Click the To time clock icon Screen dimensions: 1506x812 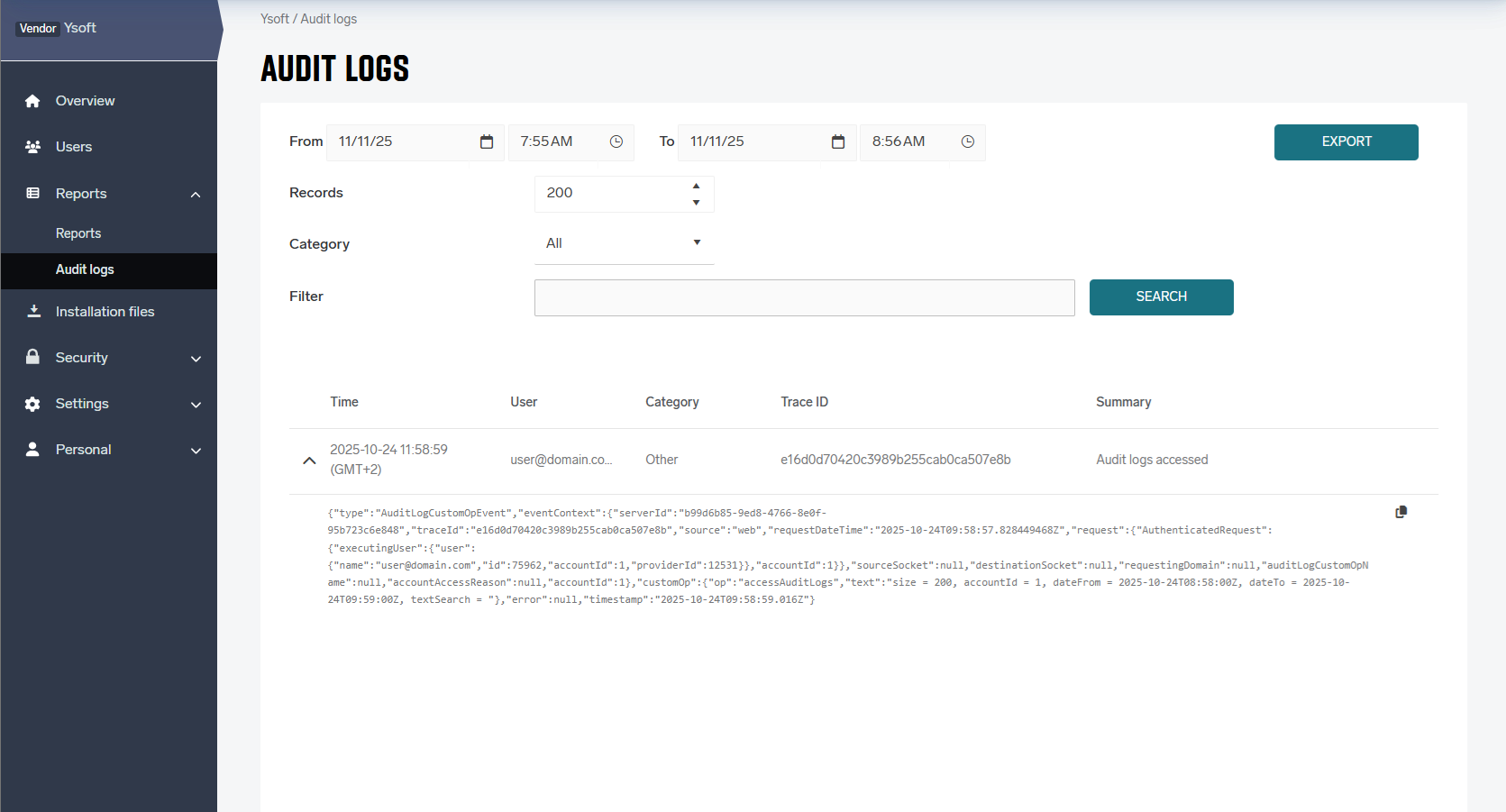[968, 141]
